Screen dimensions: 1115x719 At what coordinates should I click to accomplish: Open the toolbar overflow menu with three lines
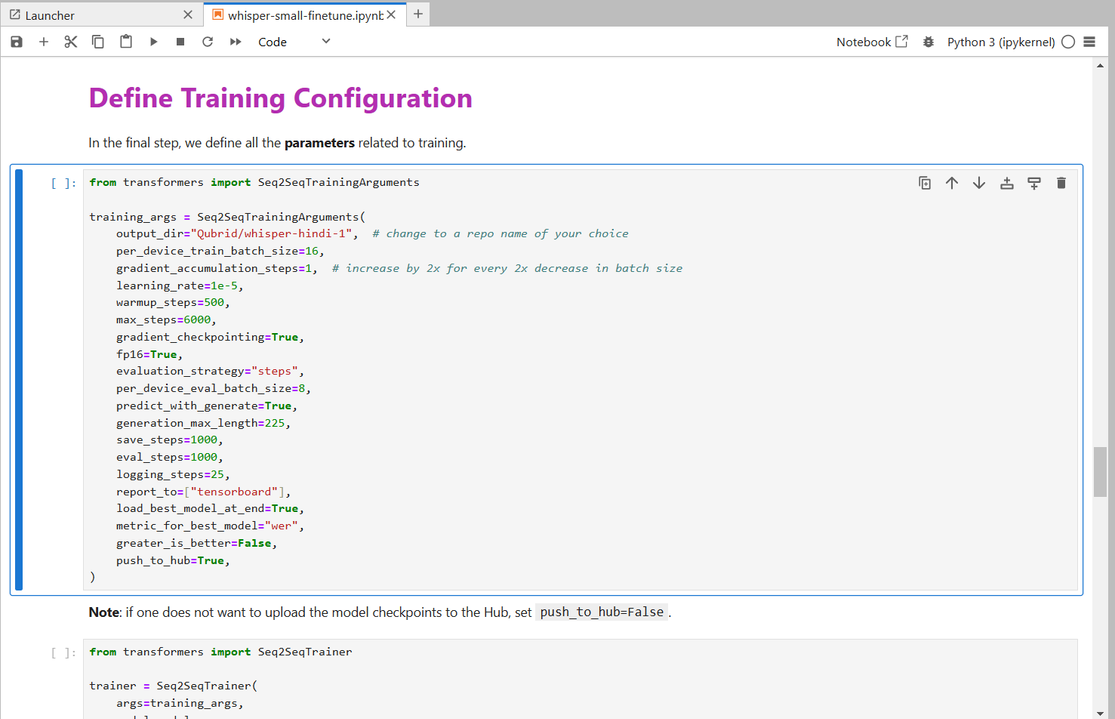tap(1089, 42)
